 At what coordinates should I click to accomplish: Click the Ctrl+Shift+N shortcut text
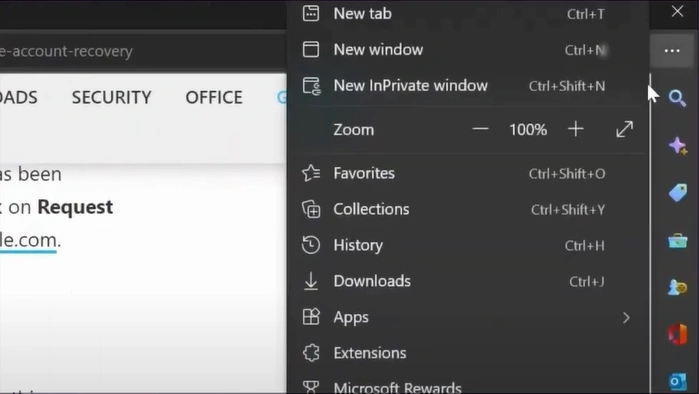567,86
